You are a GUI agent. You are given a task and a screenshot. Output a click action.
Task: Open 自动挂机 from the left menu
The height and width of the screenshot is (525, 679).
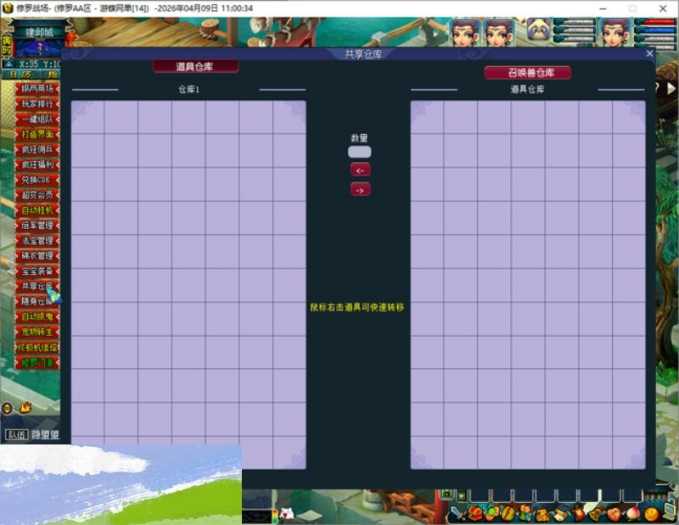pos(37,211)
